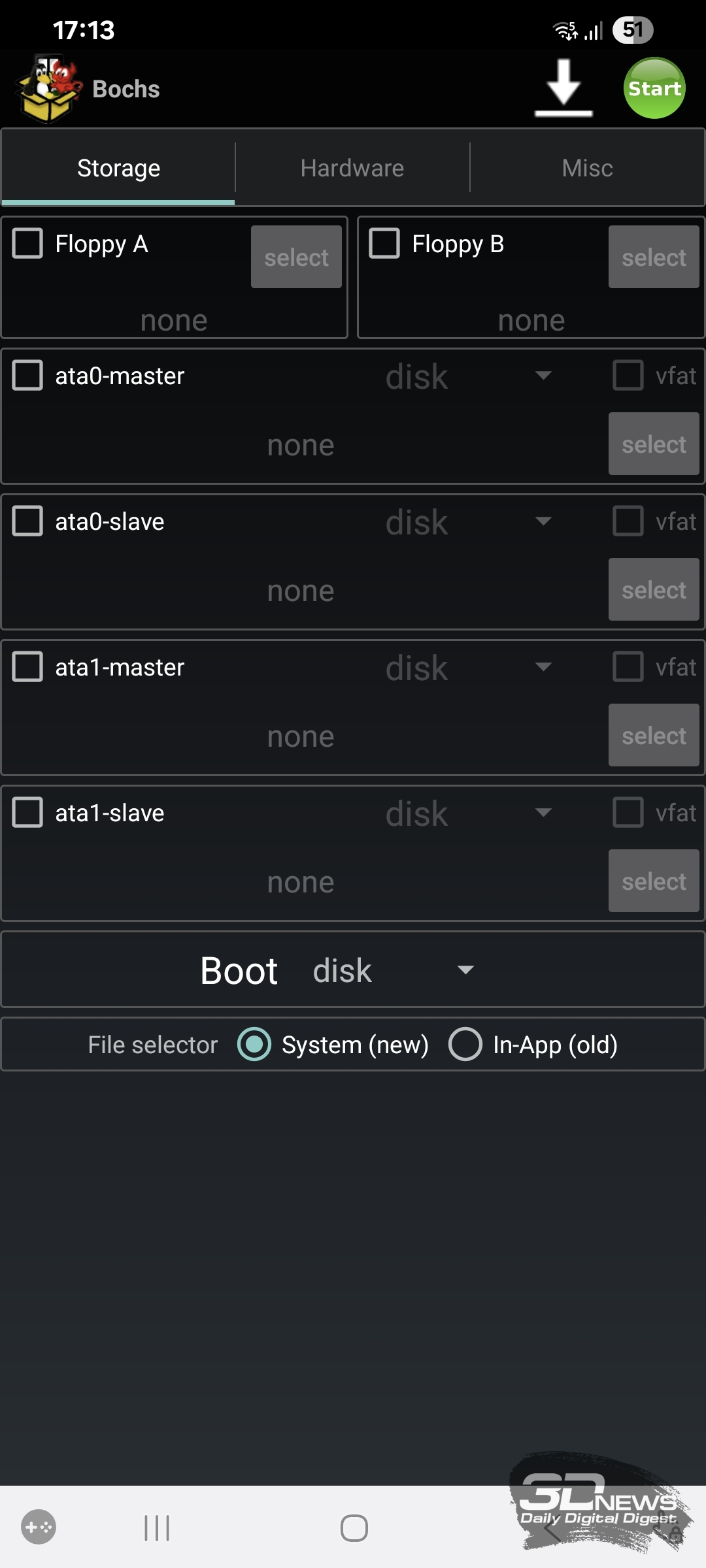Switch to the Misc tab
Image resolution: width=706 pixels, height=1568 pixels.
coord(587,168)
